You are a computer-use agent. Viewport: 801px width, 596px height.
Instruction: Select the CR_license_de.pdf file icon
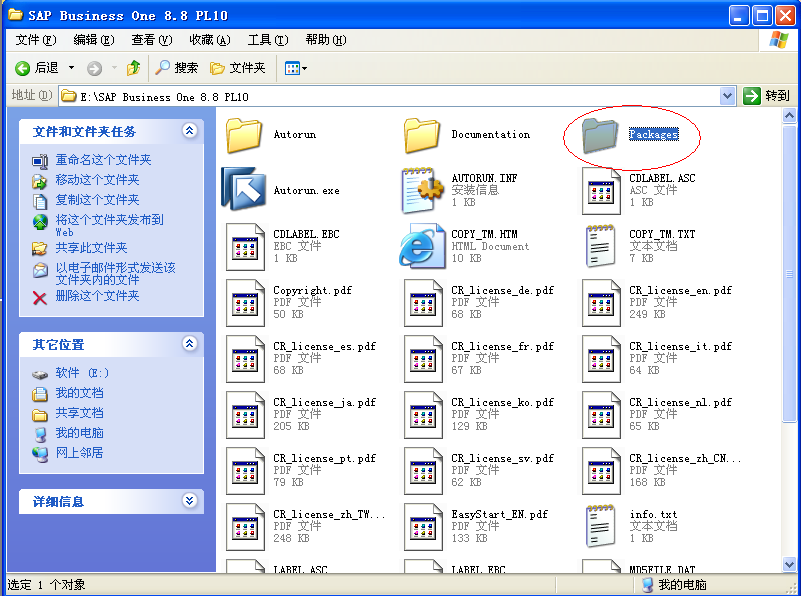pyautogui.click(x=423, y=303)
